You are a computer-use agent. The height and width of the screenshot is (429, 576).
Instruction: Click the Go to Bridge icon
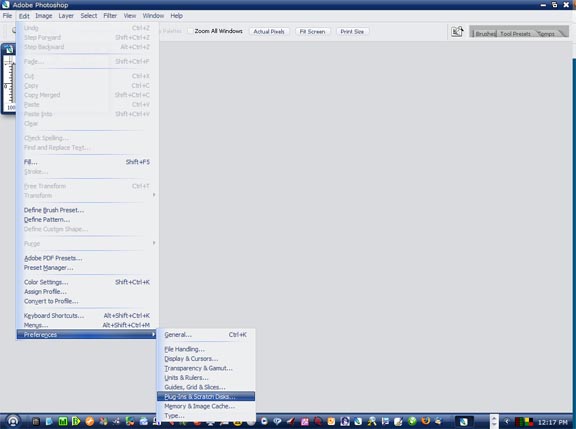pyautogui.click(x=457, y=32)
